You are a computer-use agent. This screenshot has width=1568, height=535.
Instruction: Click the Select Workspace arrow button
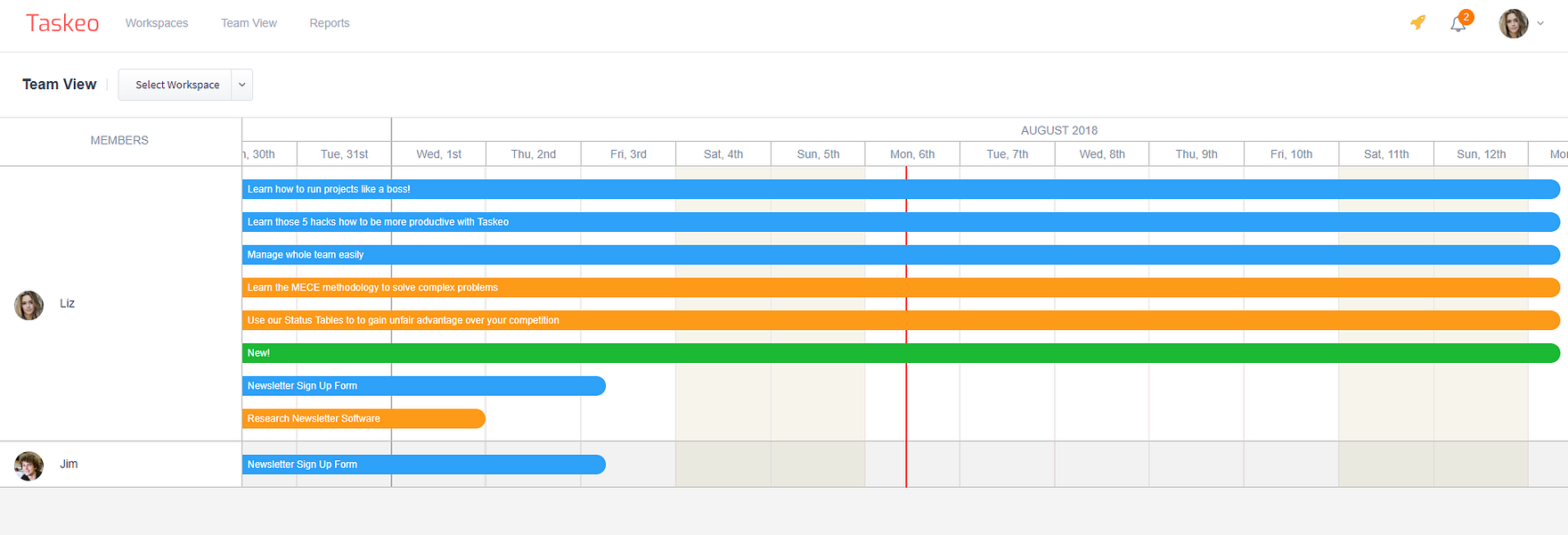pyautogui.click(x=241, y=85)
